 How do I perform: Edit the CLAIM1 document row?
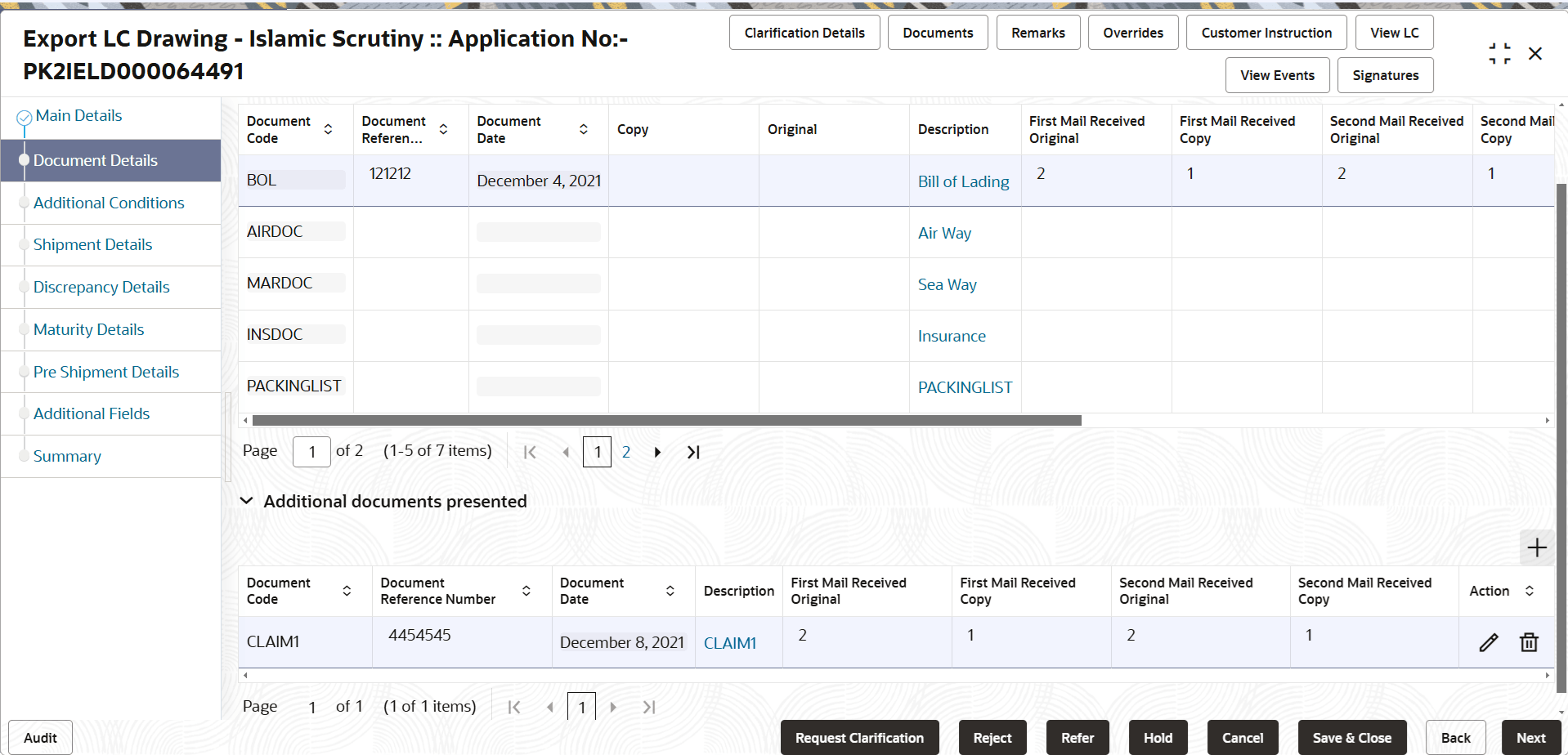click(x=1488, y=642)
